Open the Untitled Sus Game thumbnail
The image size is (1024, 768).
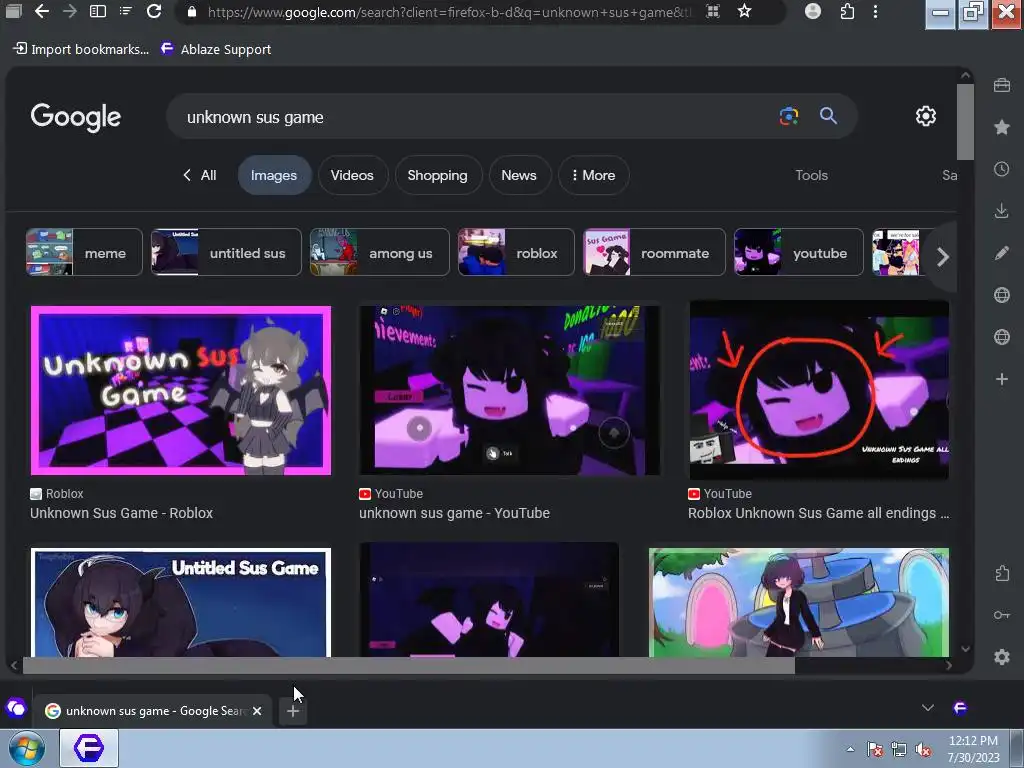point(181,602)
